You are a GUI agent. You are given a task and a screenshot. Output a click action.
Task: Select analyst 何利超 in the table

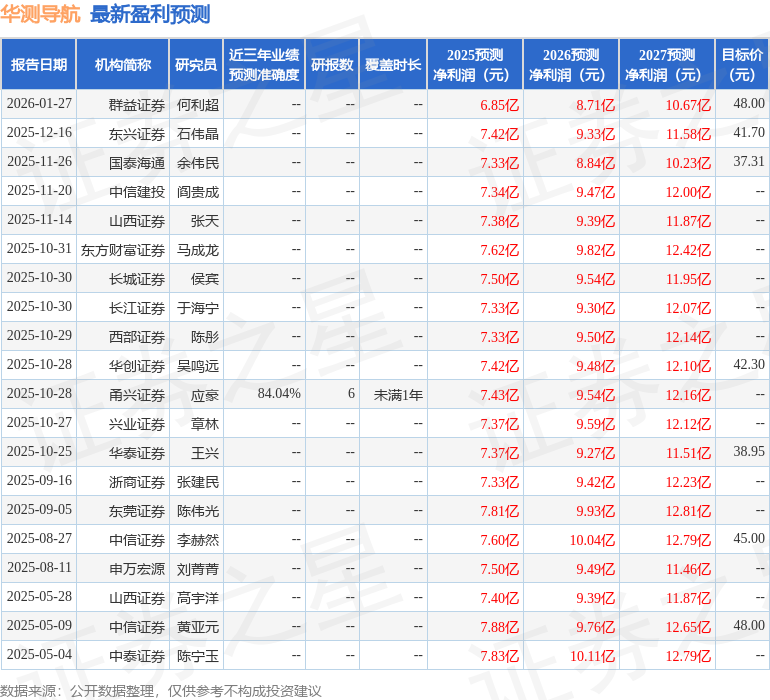point(197,105)
